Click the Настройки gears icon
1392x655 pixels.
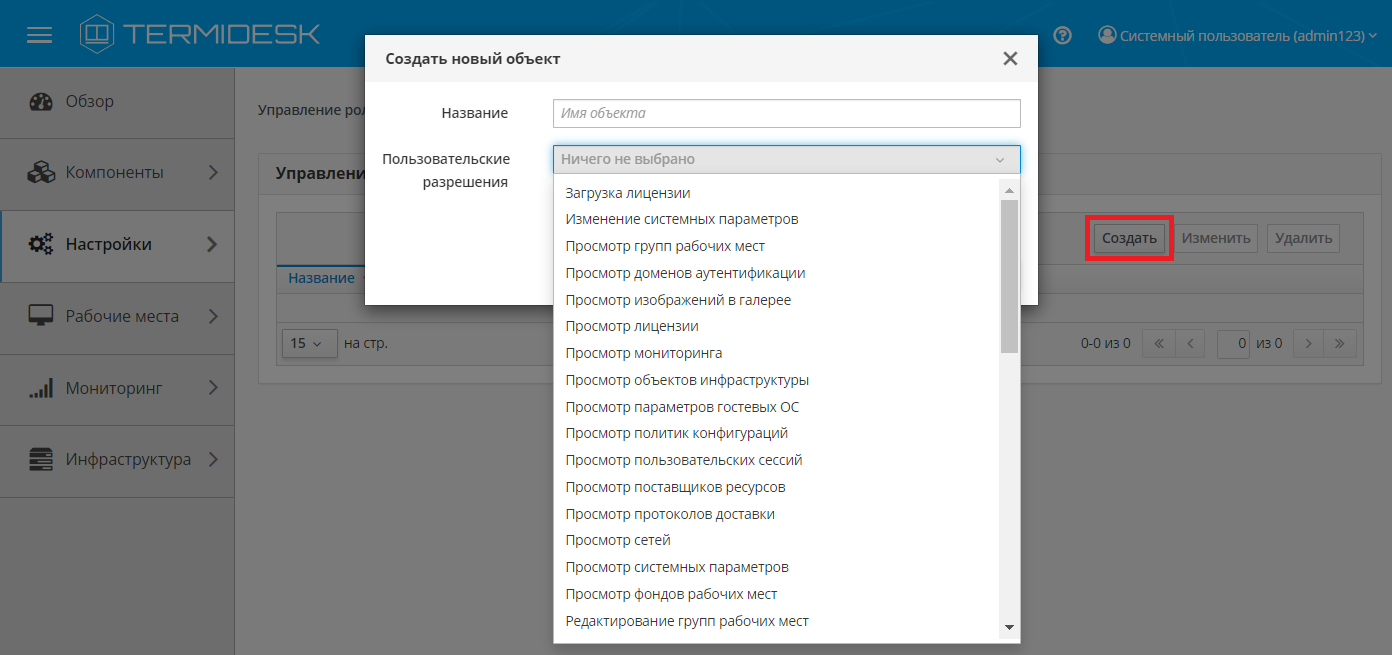pos(41,244)
